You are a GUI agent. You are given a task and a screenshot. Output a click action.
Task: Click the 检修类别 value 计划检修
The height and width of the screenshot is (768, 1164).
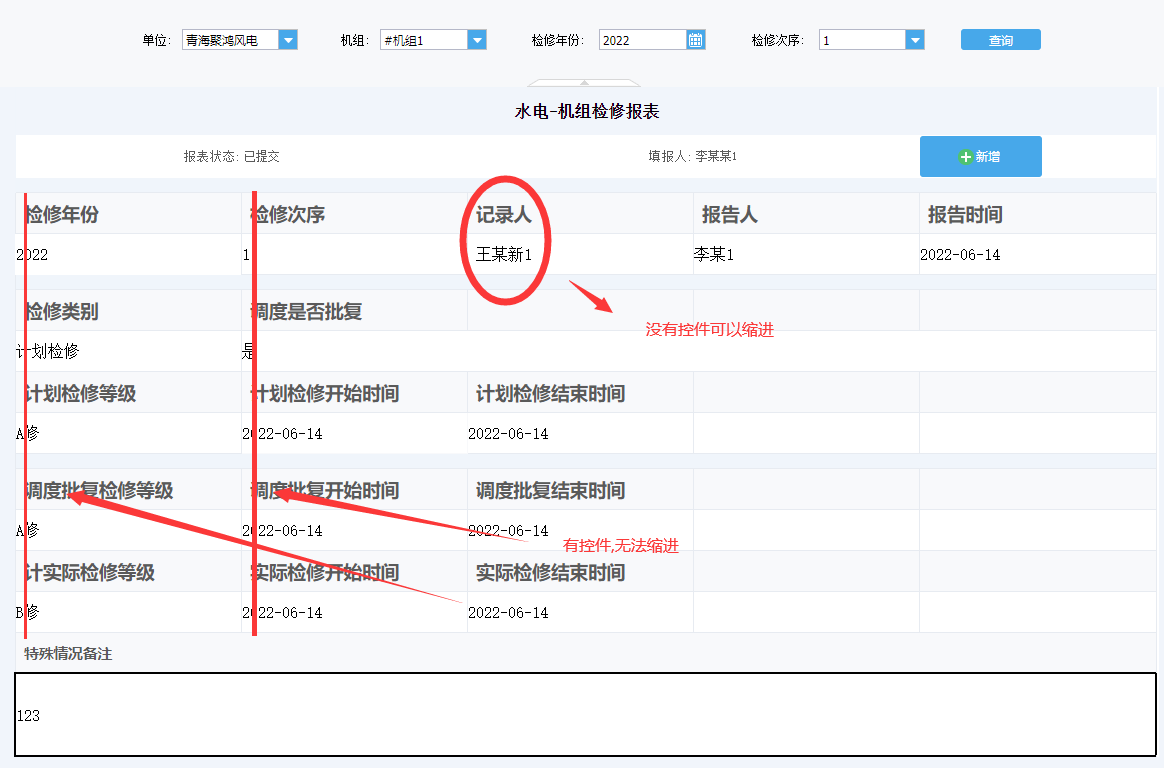click(x=48, y=351)
